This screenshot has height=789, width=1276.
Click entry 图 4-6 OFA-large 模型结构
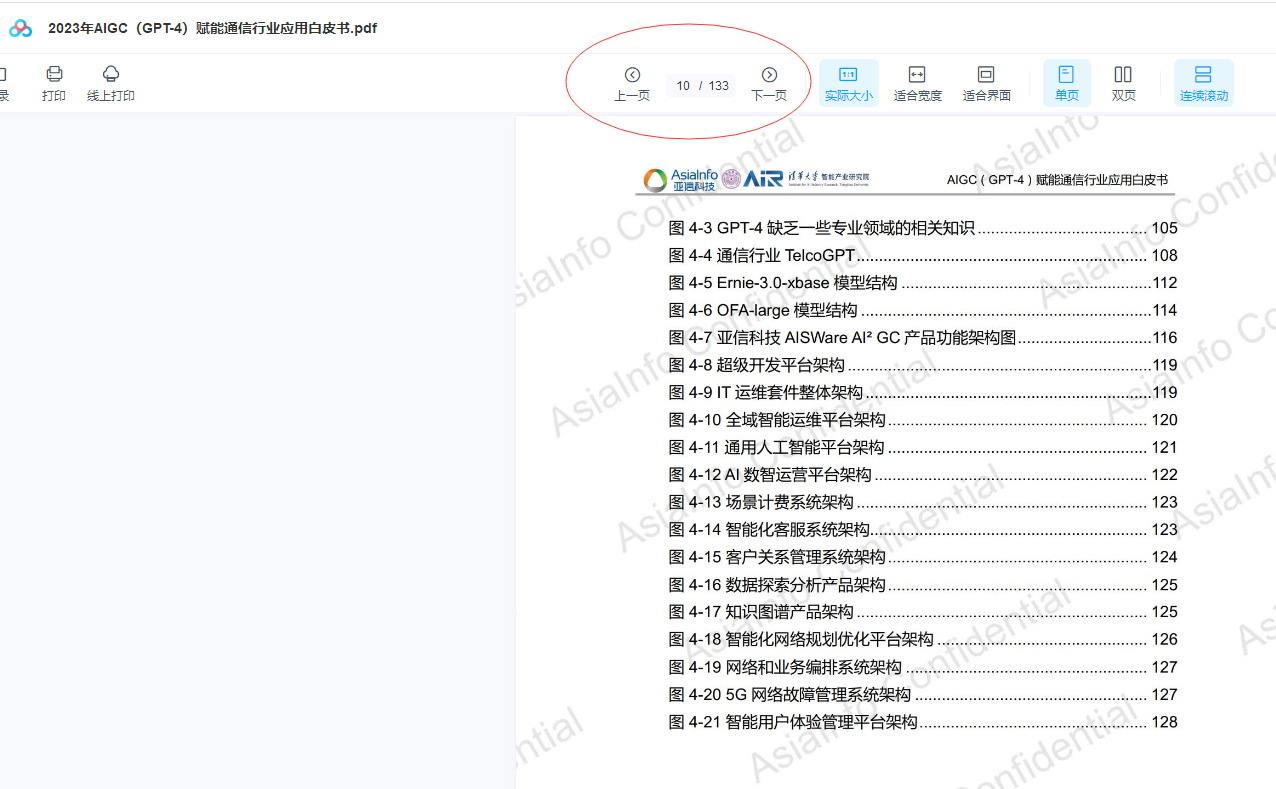[x=763, y=311]
